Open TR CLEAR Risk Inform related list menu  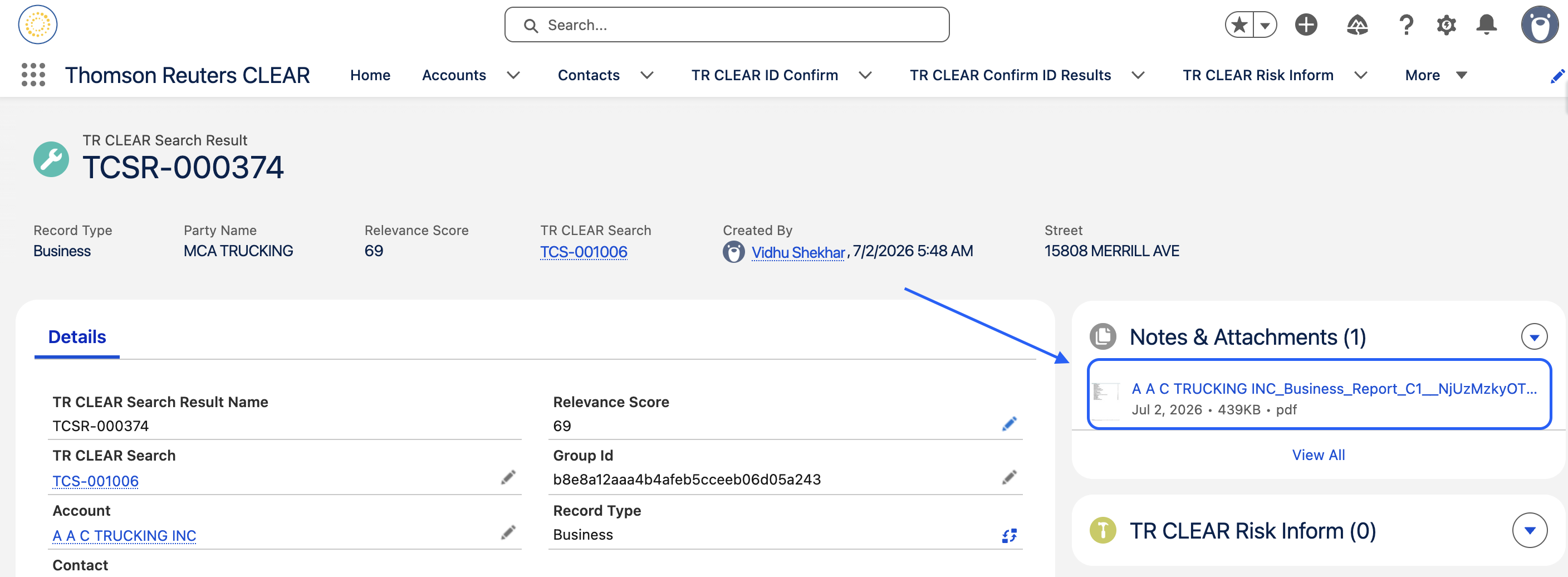click(1529, 530)
